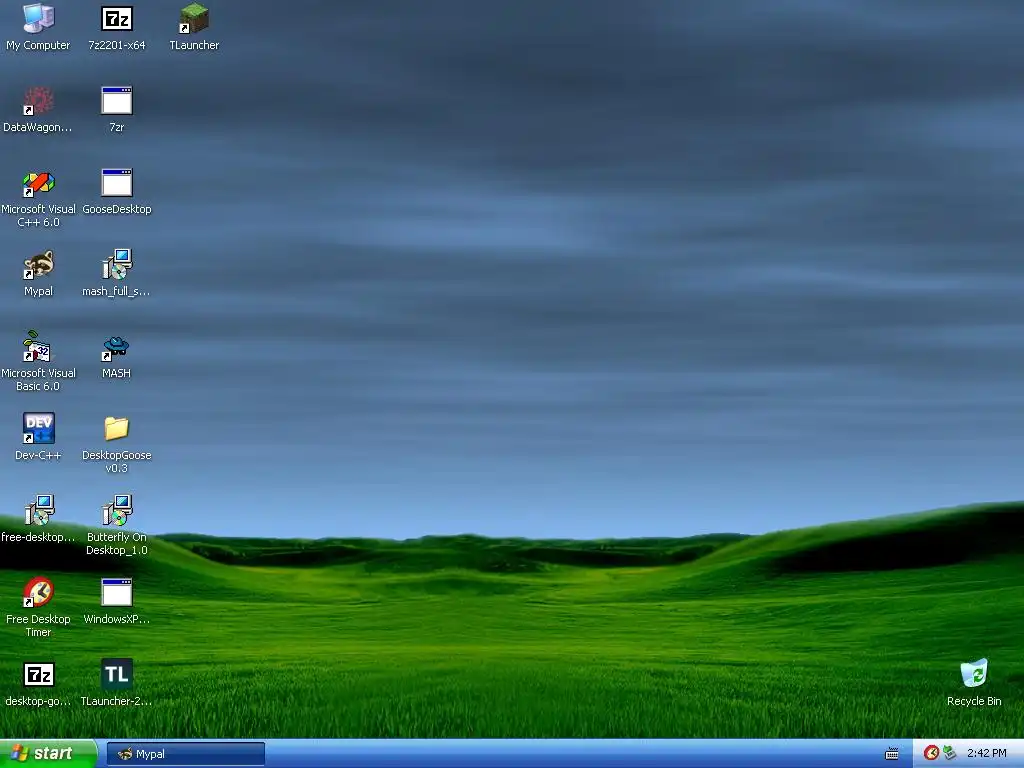Click the red timer tray icon
This screenshot has height=768, width=1024.
click(931, 754)
